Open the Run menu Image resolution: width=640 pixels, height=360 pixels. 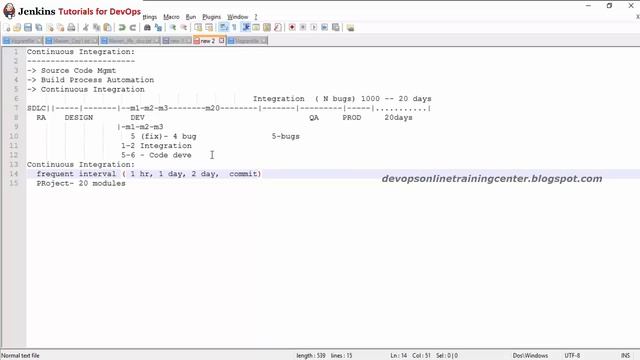[191, 17]
